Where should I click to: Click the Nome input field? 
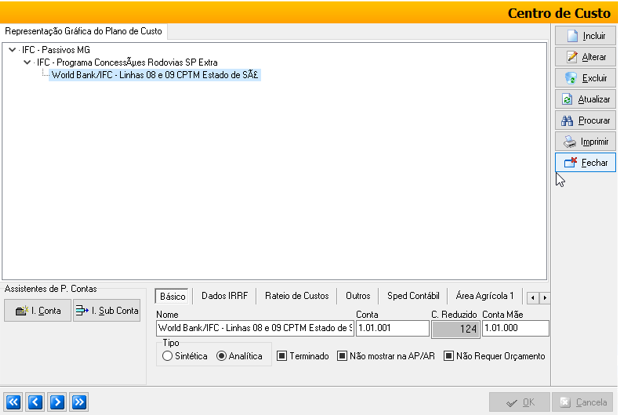254,328
